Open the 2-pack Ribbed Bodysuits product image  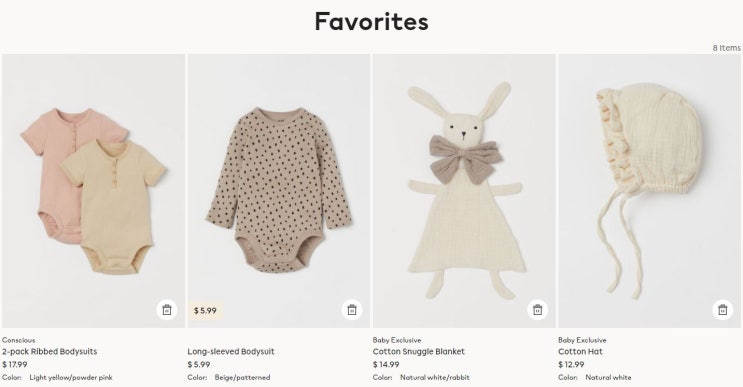coord(93,191)
